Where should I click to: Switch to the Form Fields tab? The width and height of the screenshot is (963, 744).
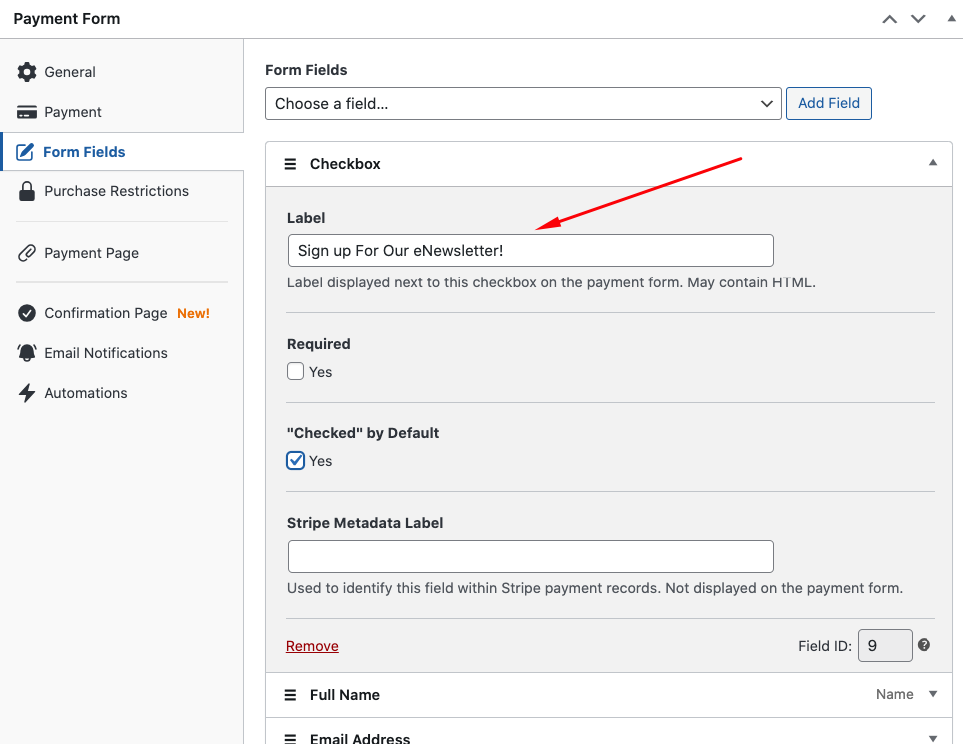[x=84, y=152]
